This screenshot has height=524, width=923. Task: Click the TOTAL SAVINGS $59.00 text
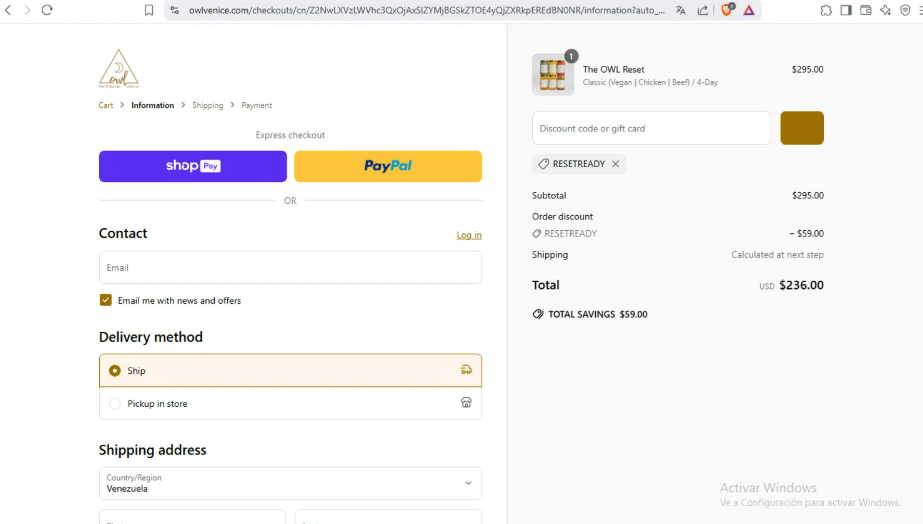click(597, 314)
